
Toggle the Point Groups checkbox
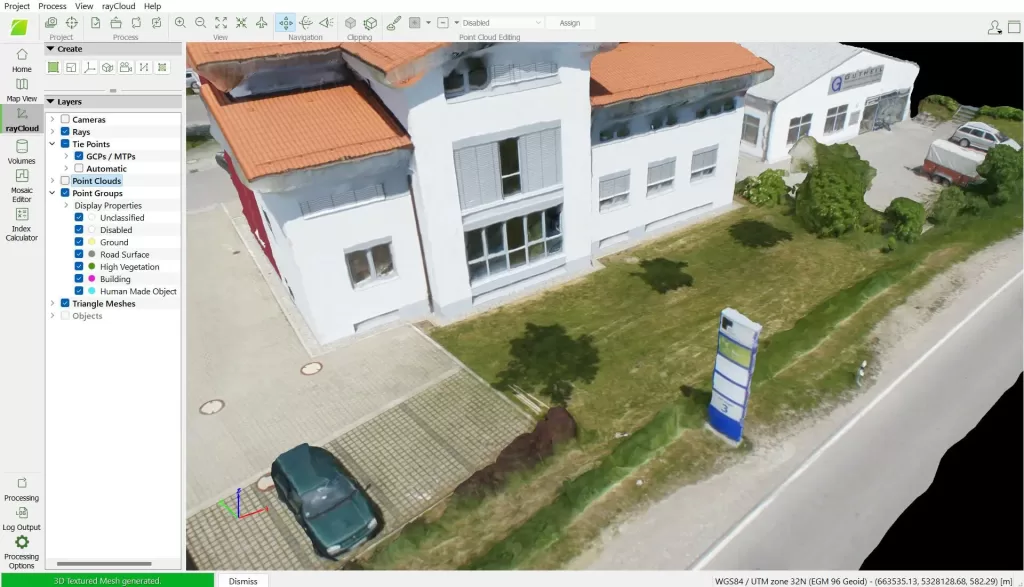65,193
